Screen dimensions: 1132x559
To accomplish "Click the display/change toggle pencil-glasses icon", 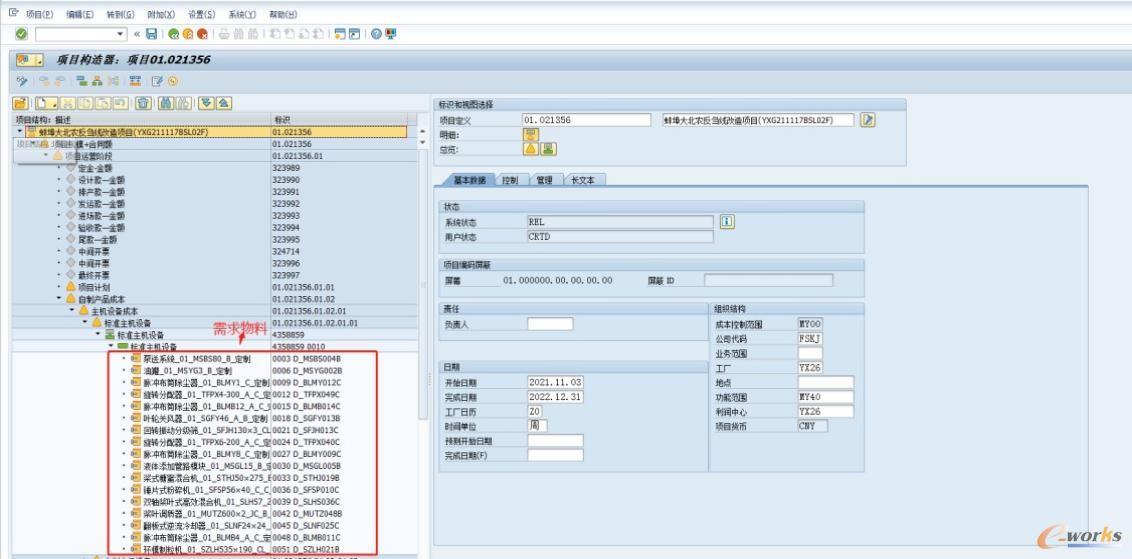I will [x=22, y=81].
